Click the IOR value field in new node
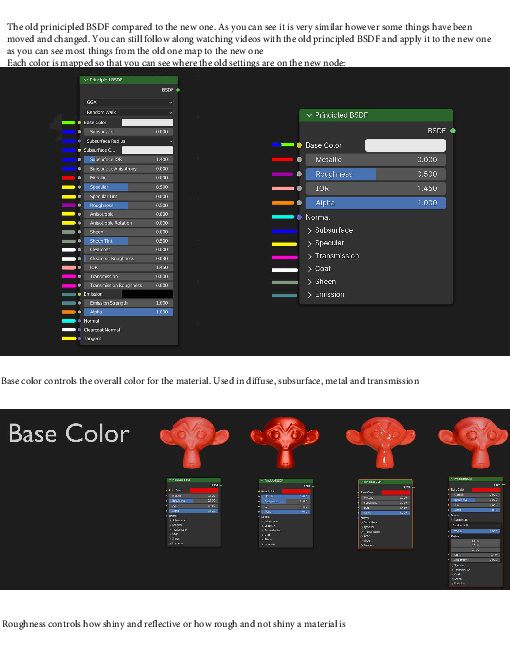510x660 pixels. [x=375, y=188]
